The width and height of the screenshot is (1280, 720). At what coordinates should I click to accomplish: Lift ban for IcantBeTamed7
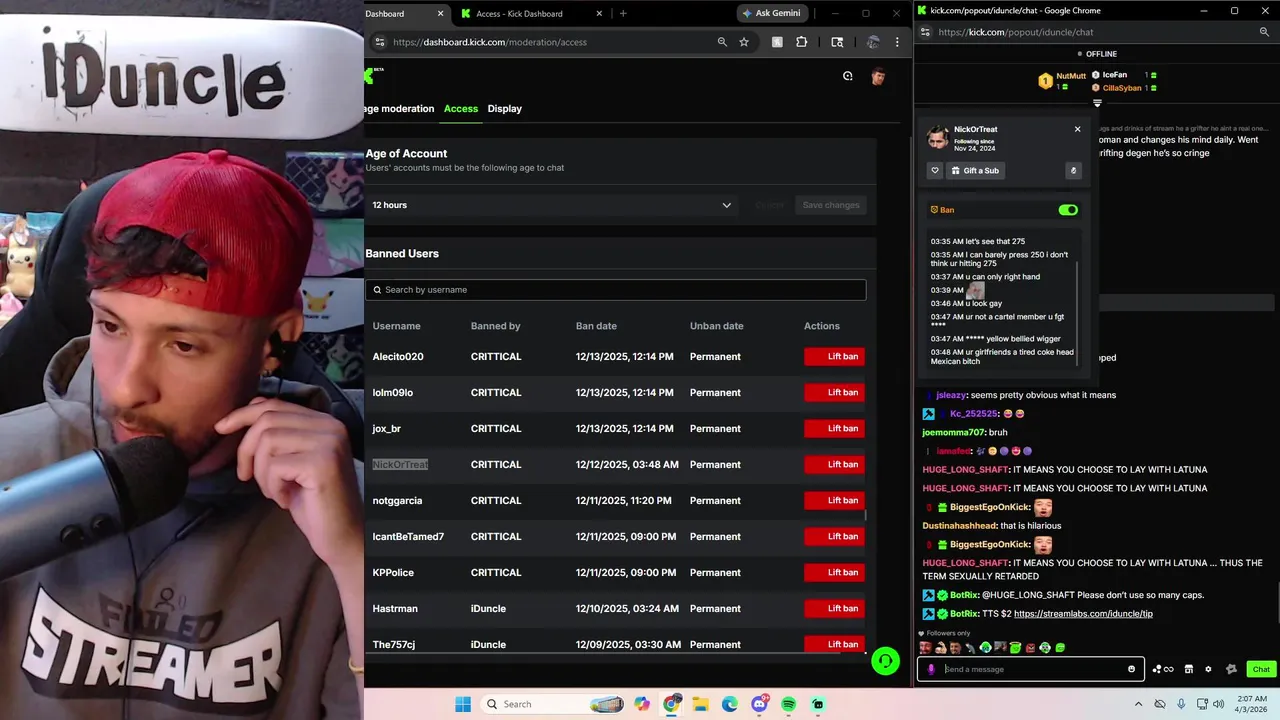point(834,537)
